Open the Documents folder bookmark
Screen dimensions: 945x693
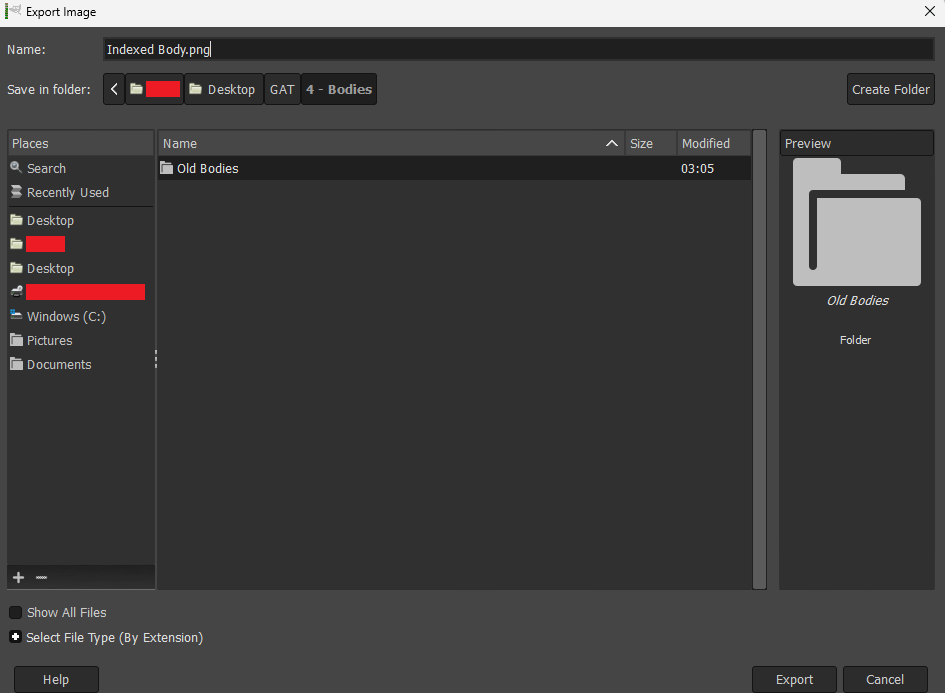pyautogui.click(x=58, y=364)
